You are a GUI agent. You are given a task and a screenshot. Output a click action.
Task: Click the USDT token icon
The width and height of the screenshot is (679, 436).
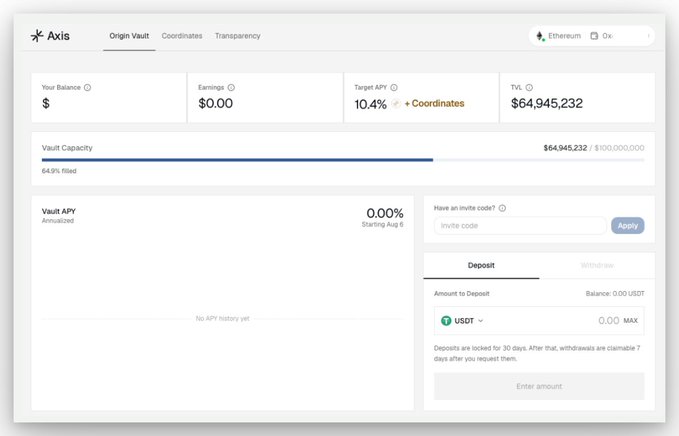click(446, 321)
